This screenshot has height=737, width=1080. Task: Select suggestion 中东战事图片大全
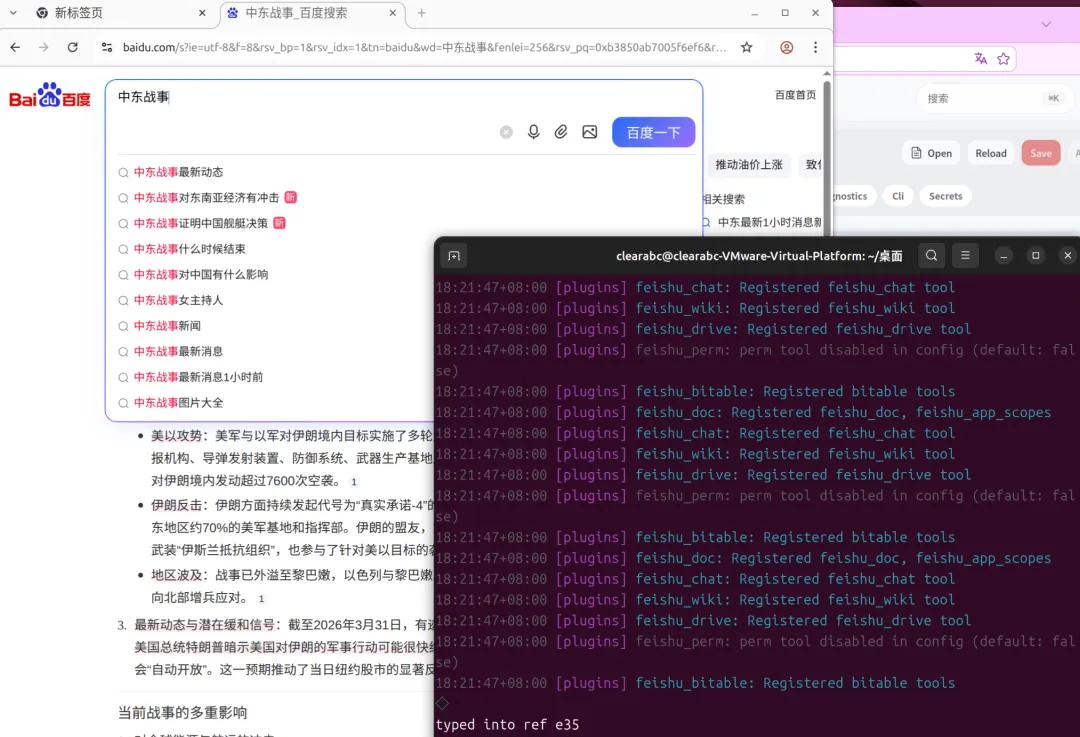[x=178, y=403]
